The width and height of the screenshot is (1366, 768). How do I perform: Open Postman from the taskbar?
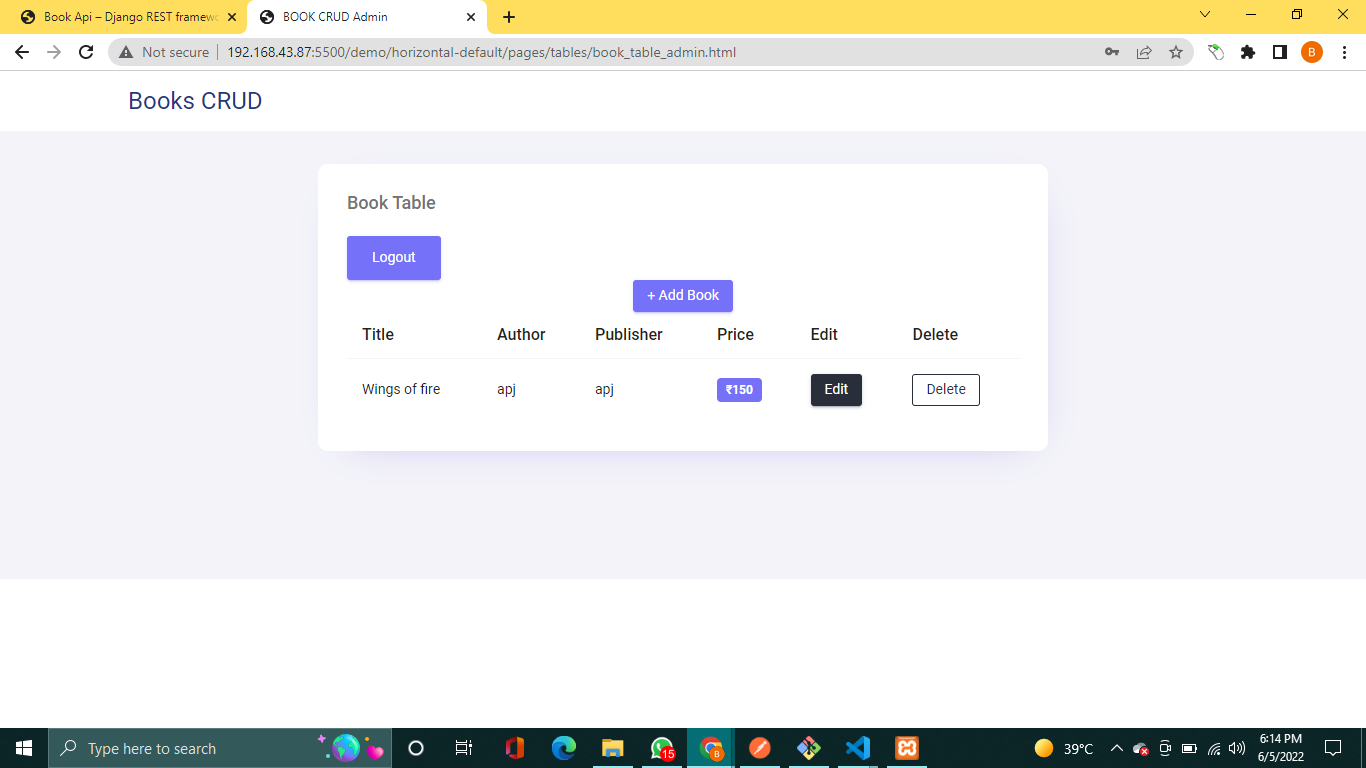[x=759, y=747]
